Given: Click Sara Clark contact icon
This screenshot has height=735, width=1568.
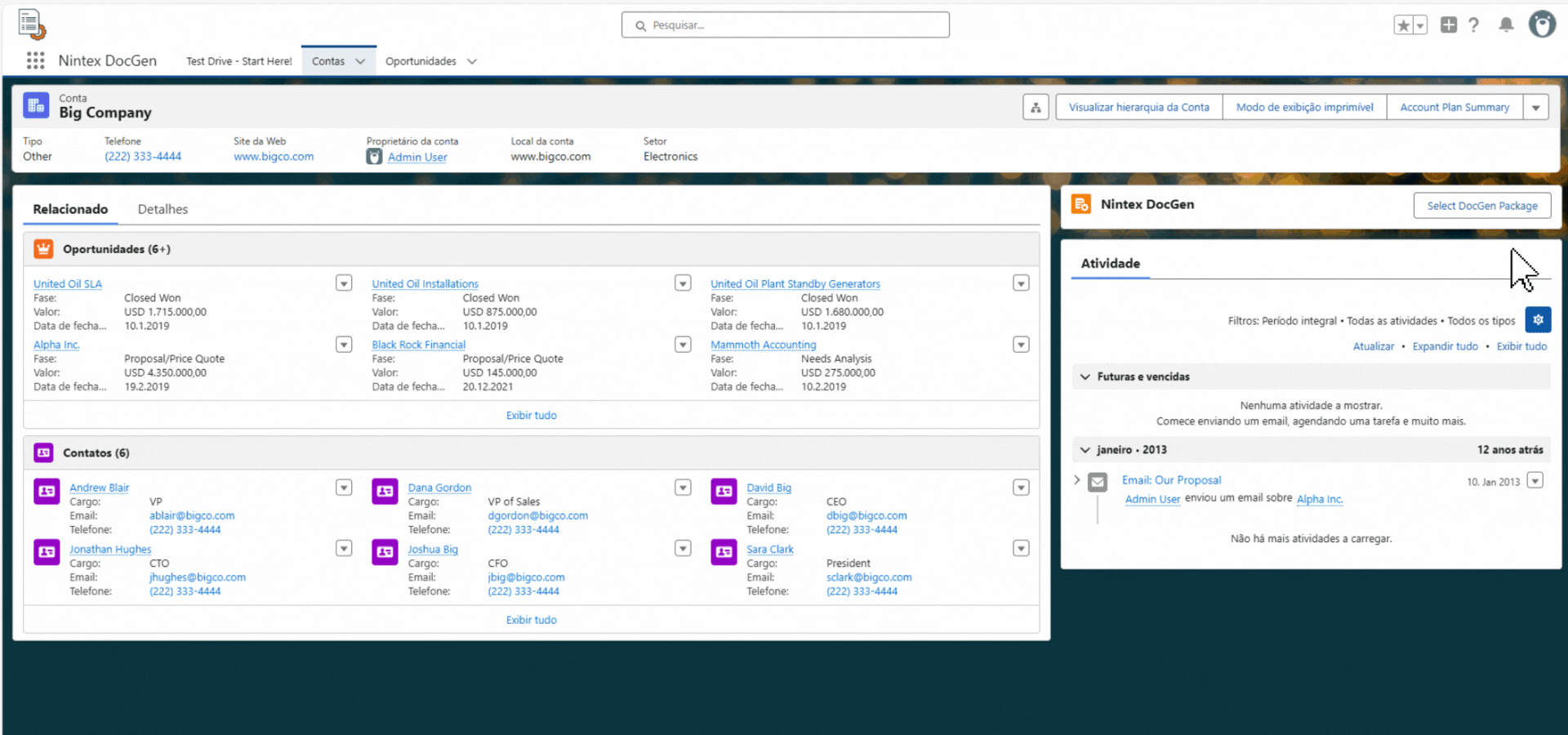Looking at the screenshot, I should pos(724,552).
